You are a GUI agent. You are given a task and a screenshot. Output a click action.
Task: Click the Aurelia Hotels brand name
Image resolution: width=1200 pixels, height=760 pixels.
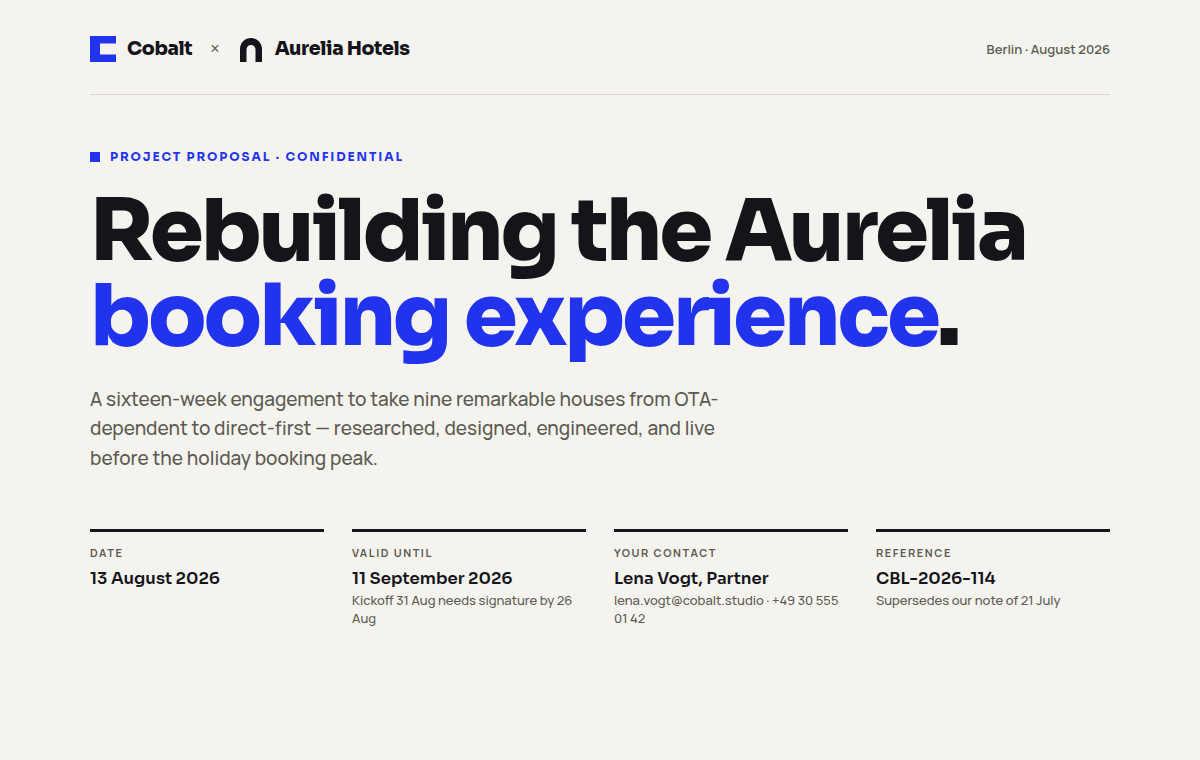[x=342, y=48]
